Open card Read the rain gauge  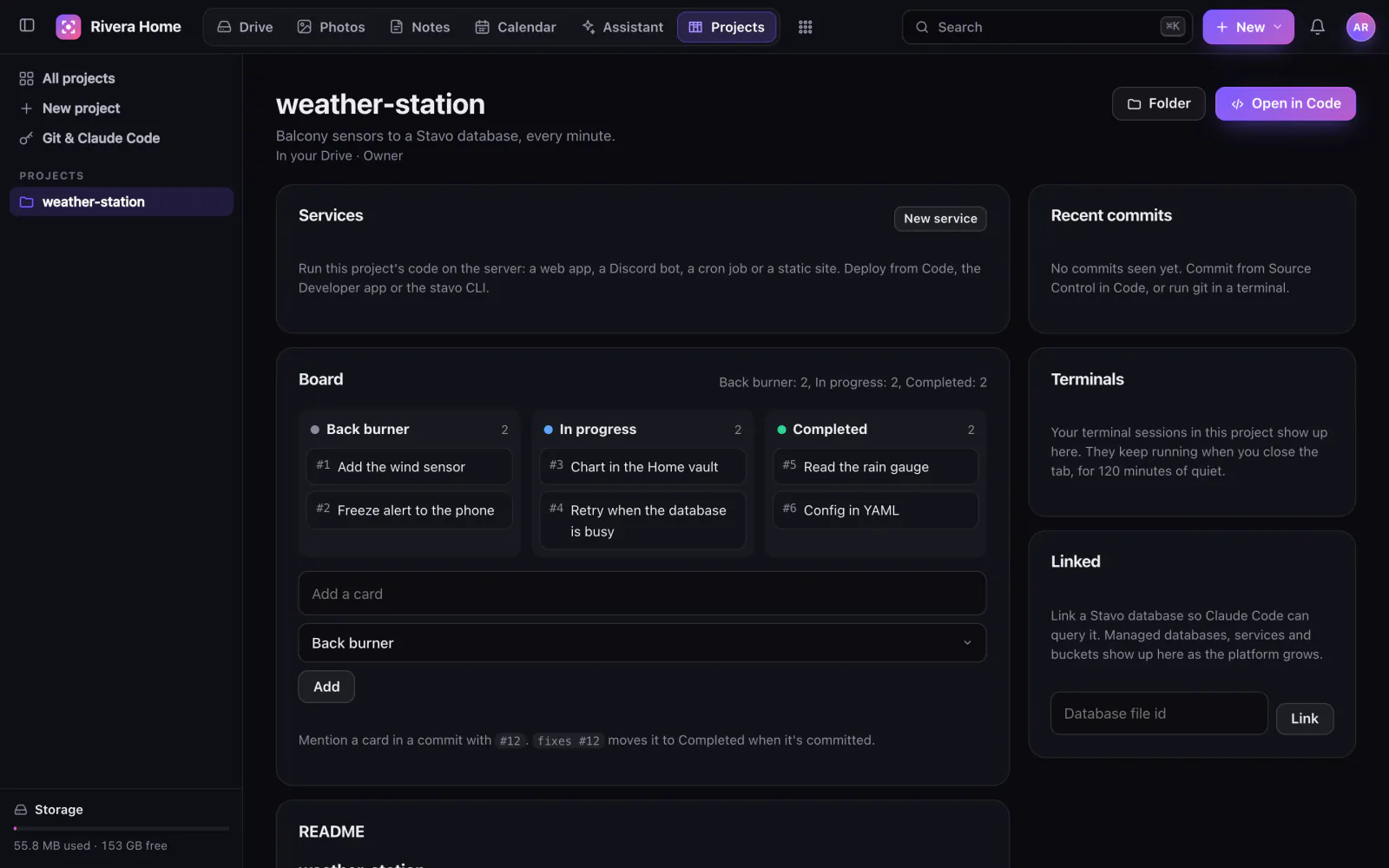click(x=875, y=467)
